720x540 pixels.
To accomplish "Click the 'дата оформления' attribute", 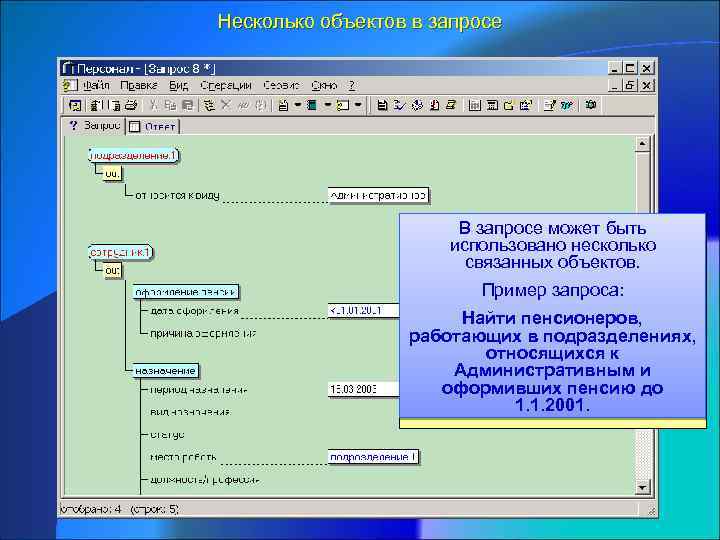I will 195,311.
